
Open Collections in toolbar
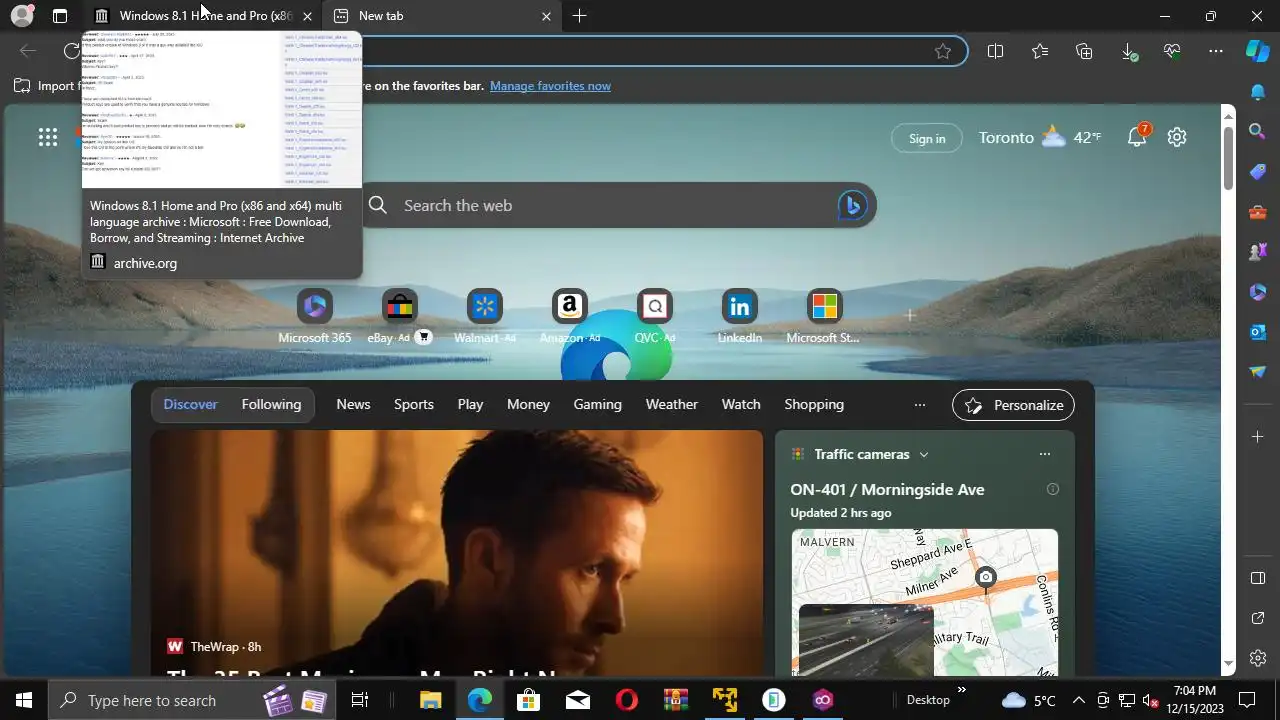click(x=1084, y=51)
